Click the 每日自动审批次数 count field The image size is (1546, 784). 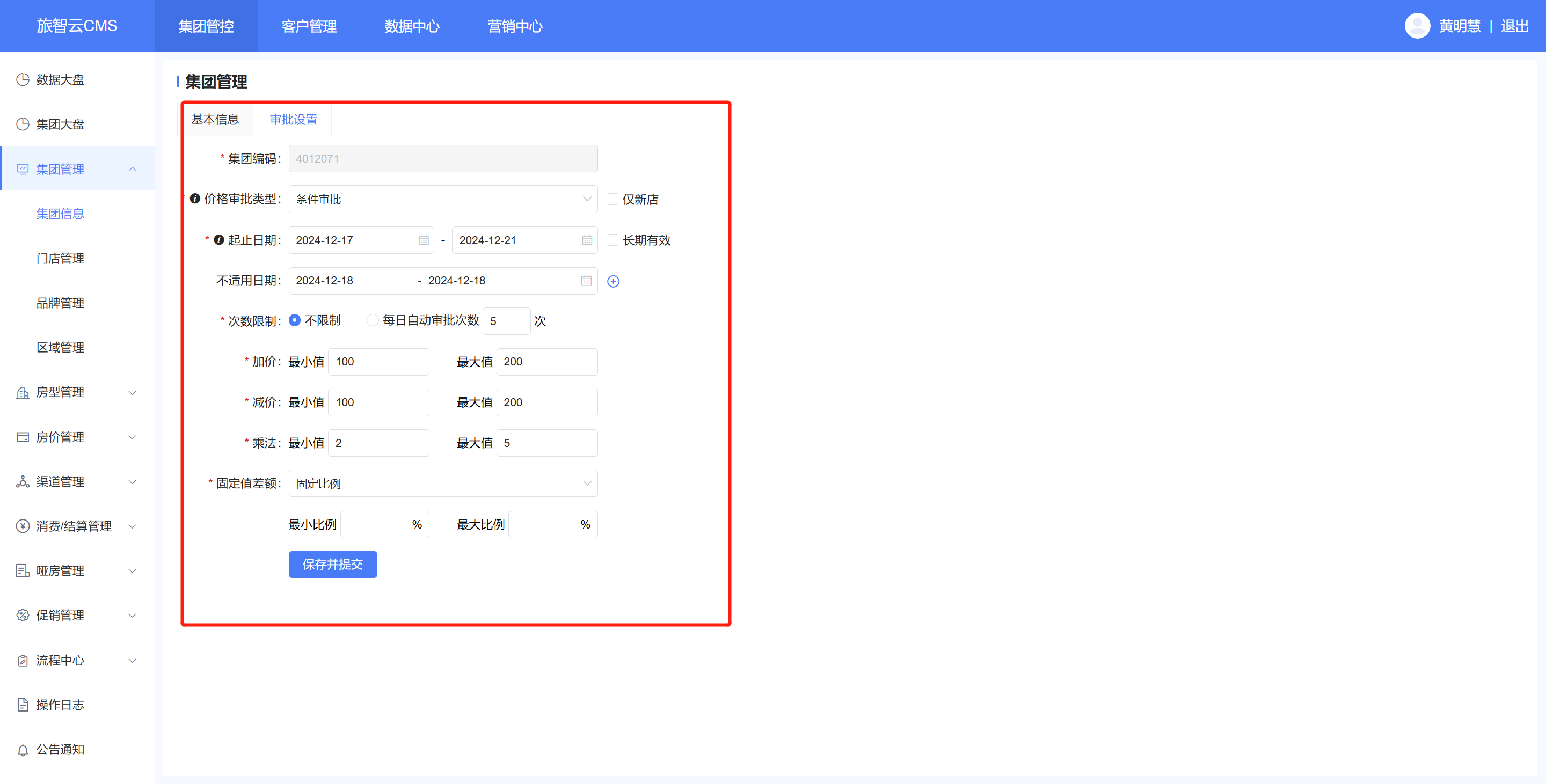click(507, 321)
